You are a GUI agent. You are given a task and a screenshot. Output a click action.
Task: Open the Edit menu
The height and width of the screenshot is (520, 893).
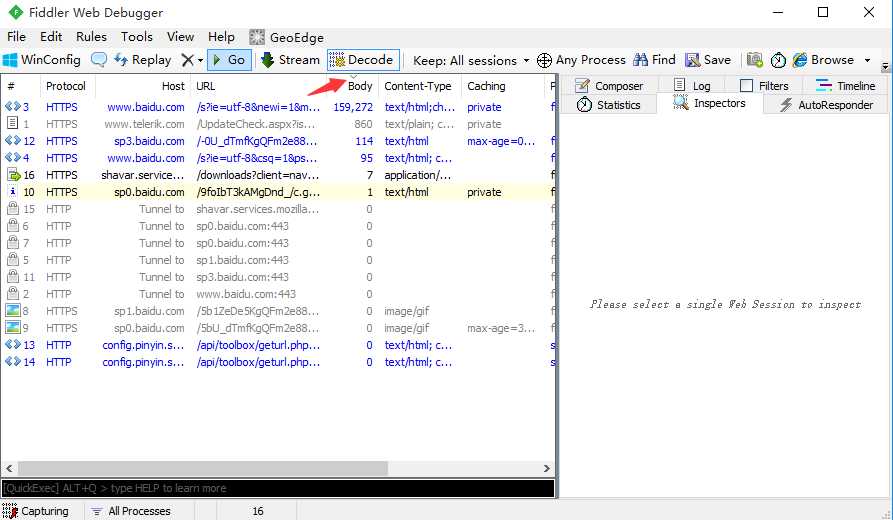click(51, 37)
